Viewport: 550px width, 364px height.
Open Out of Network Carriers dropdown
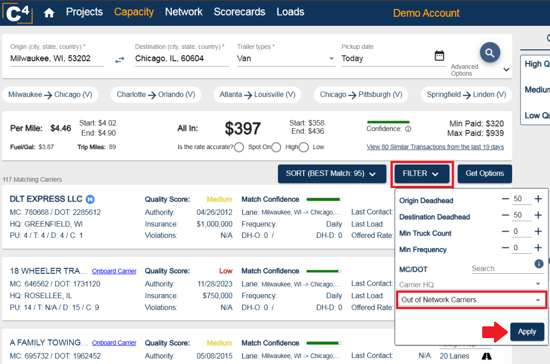(x=471, y=300)
